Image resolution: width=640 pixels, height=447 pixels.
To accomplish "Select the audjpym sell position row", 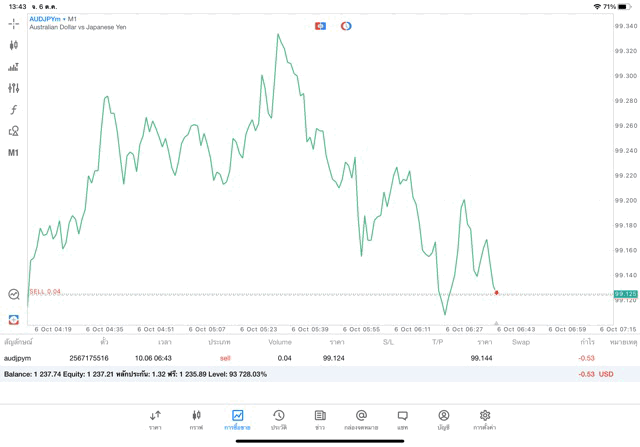I will click(x=300, y=358).
